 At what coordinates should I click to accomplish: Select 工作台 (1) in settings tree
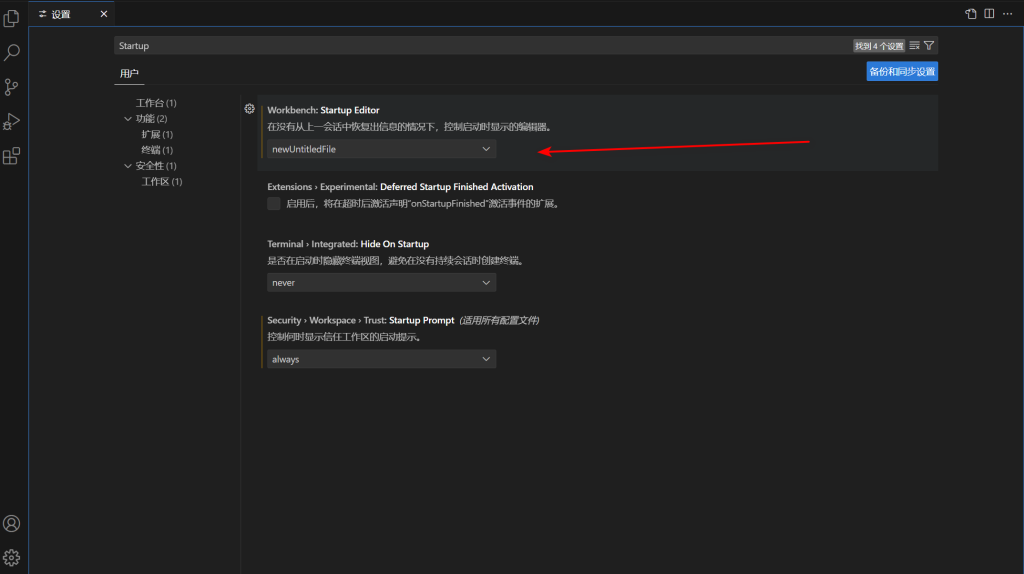click(156, 103)
